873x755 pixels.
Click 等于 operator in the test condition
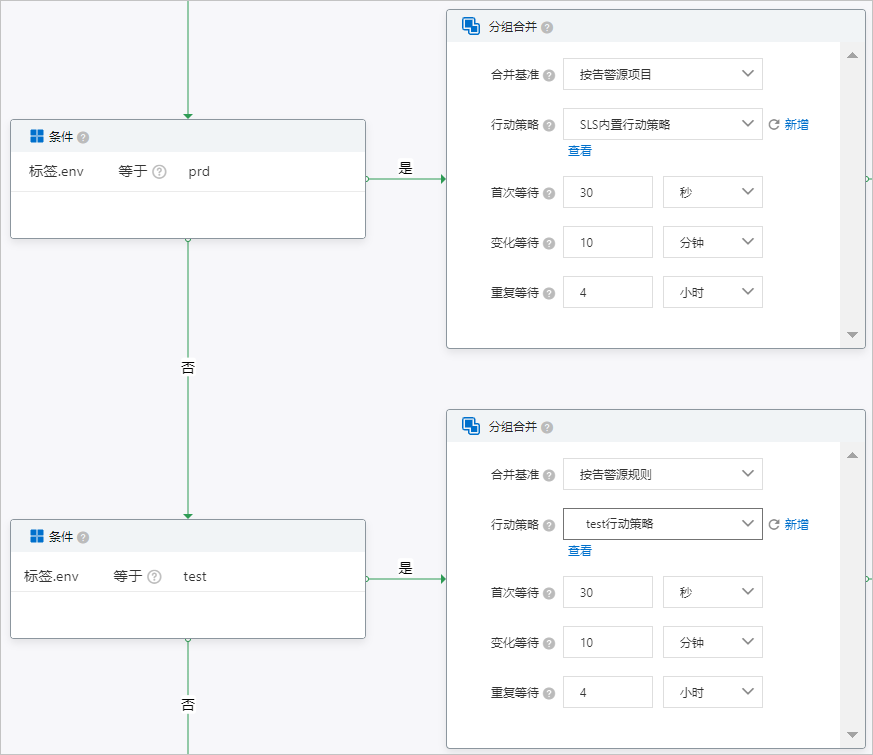pyautogui.click(x=127, y=576)
